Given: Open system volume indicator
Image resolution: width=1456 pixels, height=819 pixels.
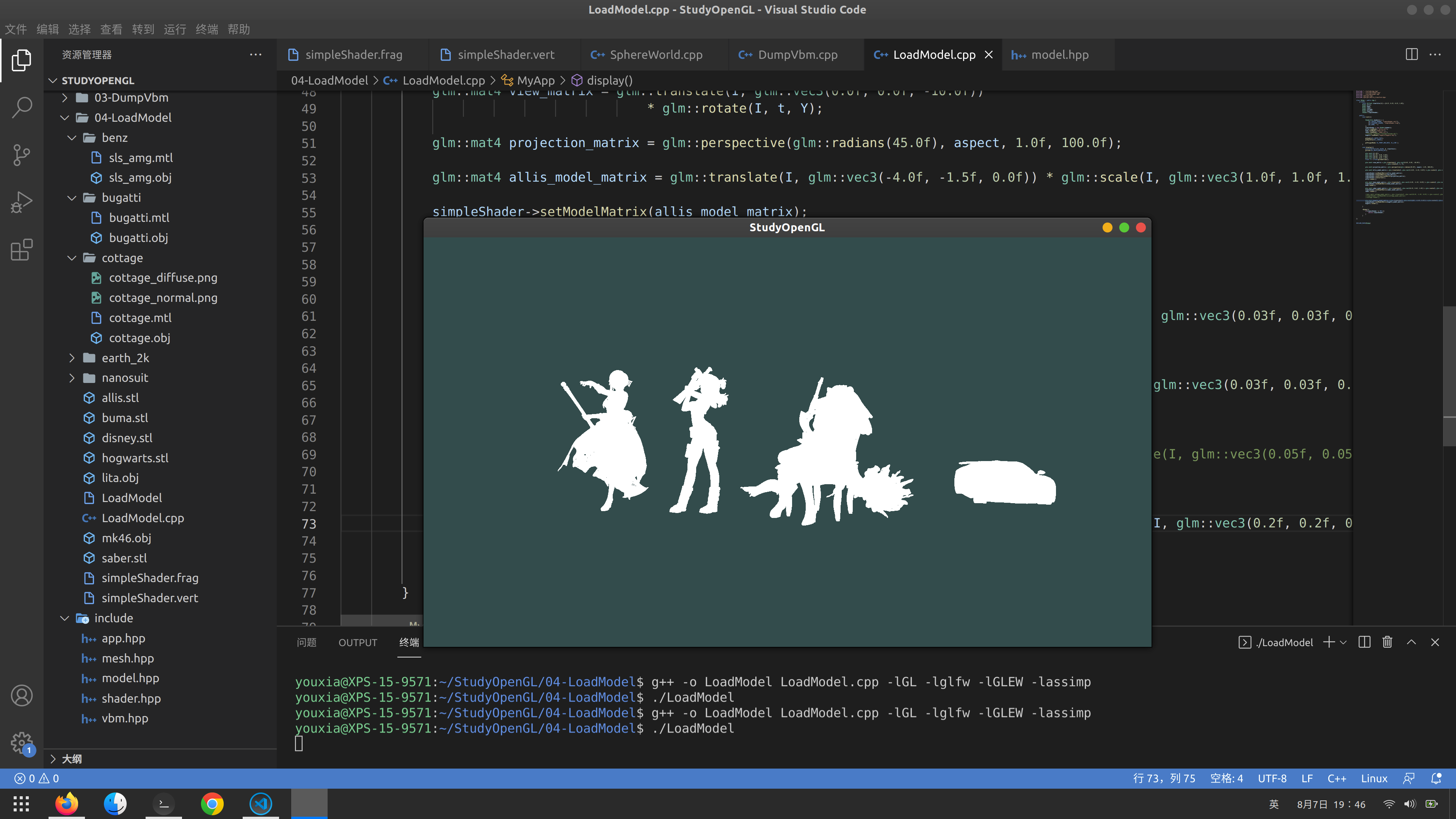Looking at the screenshot, I should tap(1410, 804).
